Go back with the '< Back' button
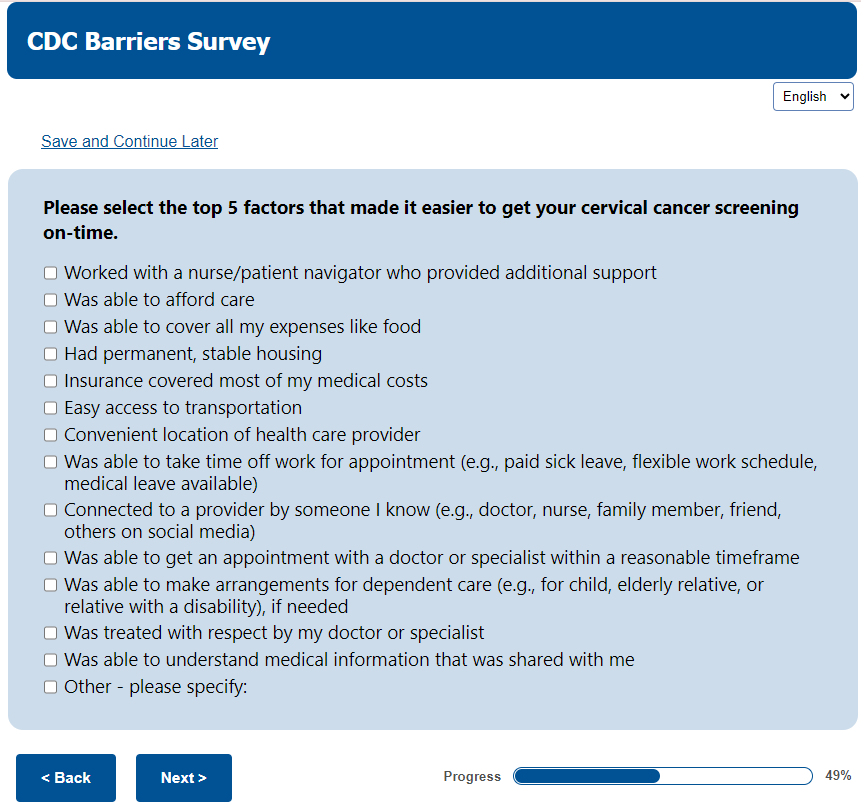Image resolution: width=861 pixels, height=810 pixels. [x=66, y=778]
